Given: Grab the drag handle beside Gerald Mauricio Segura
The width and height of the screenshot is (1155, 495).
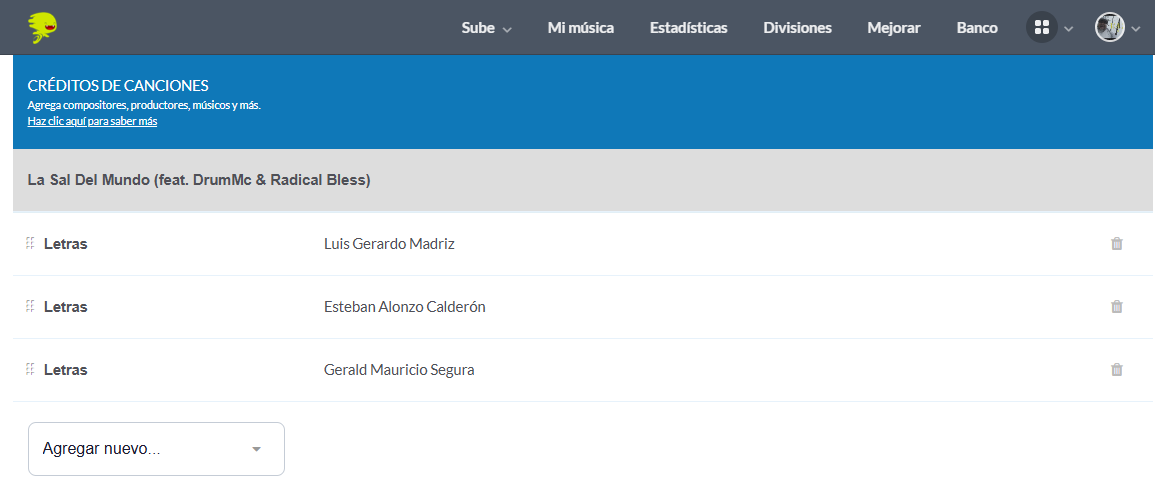Looking at the screenshot, I should point(30,370).
